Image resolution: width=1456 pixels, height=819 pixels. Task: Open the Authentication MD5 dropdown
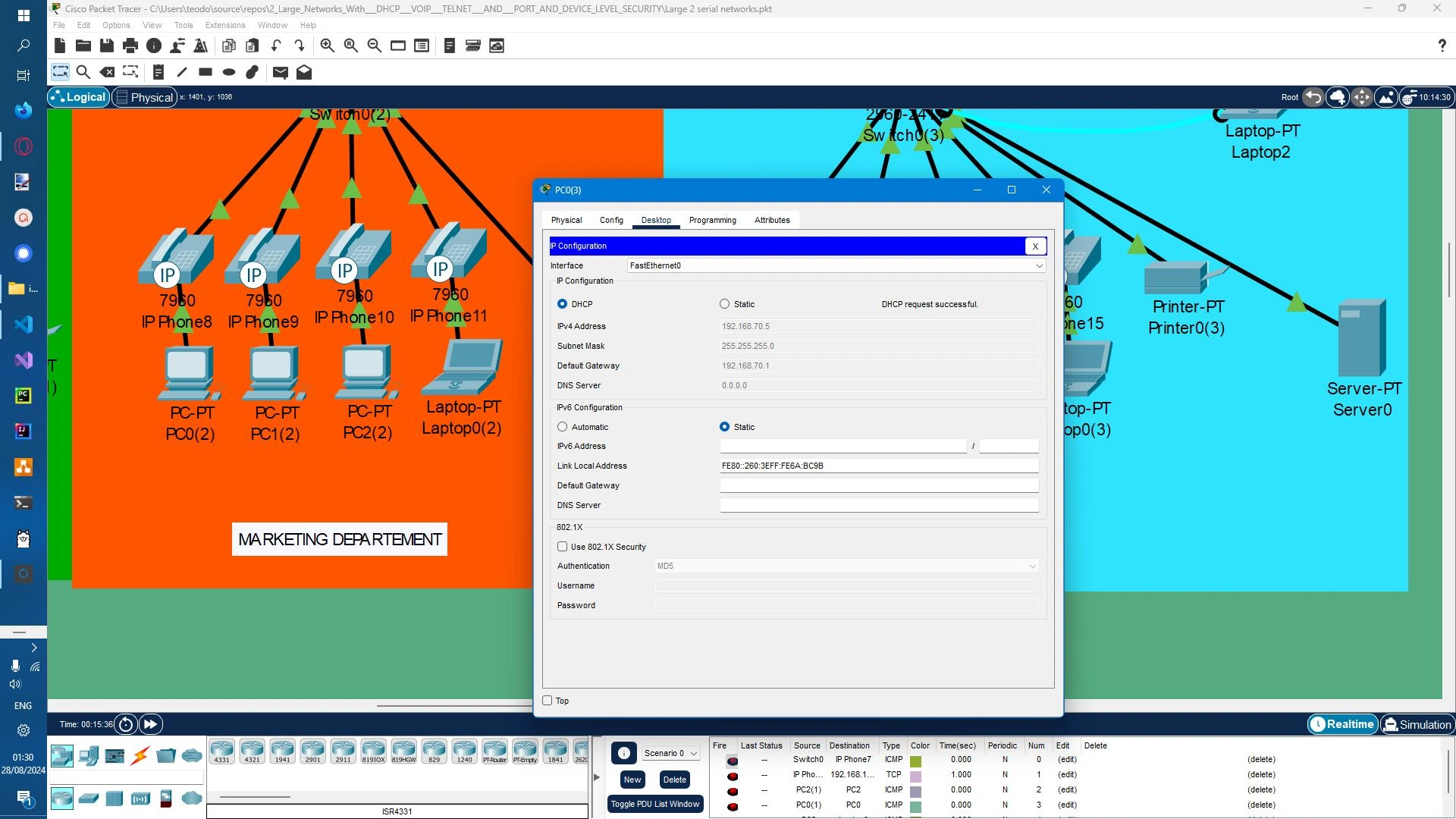(847, 566)
